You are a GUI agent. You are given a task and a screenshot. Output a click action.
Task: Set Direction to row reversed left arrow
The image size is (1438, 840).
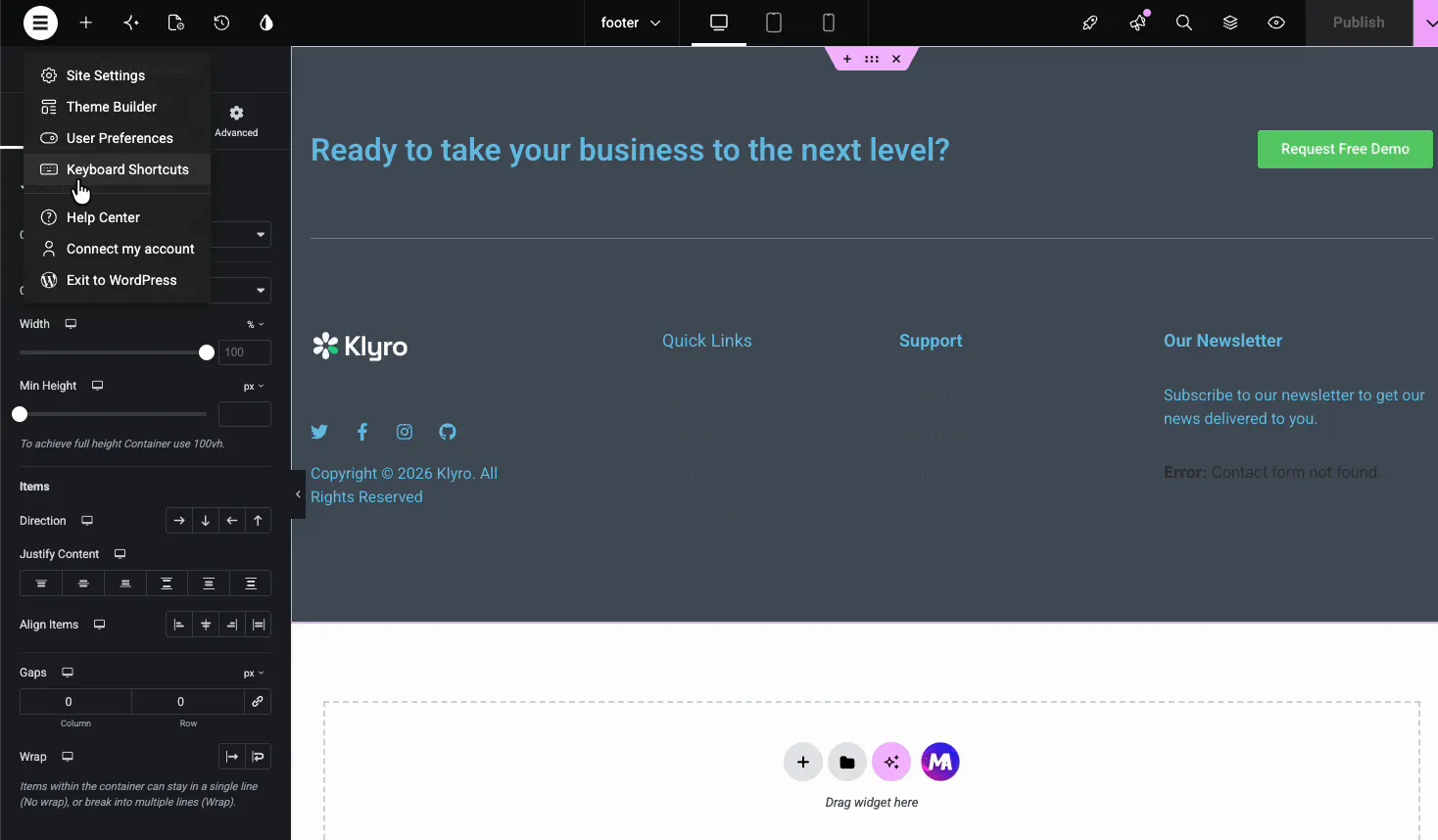(232, 521)
